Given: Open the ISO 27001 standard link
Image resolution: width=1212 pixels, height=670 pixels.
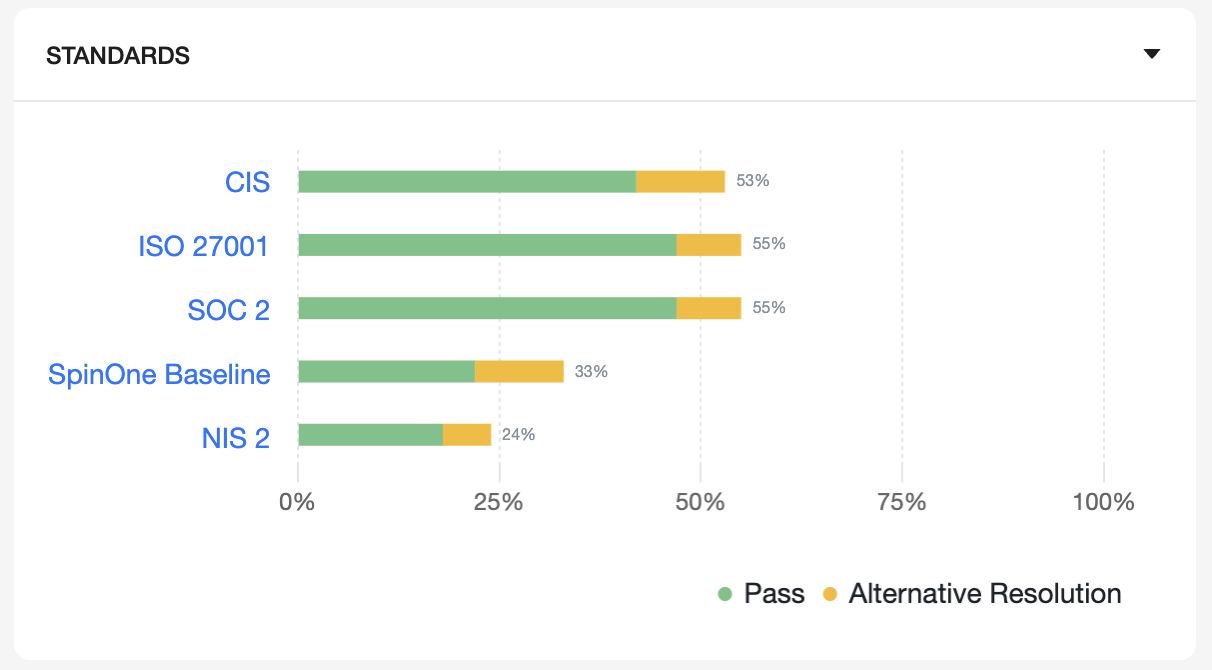Looking at the screenshot, I should pyautogui.click(x=204, y=246).
